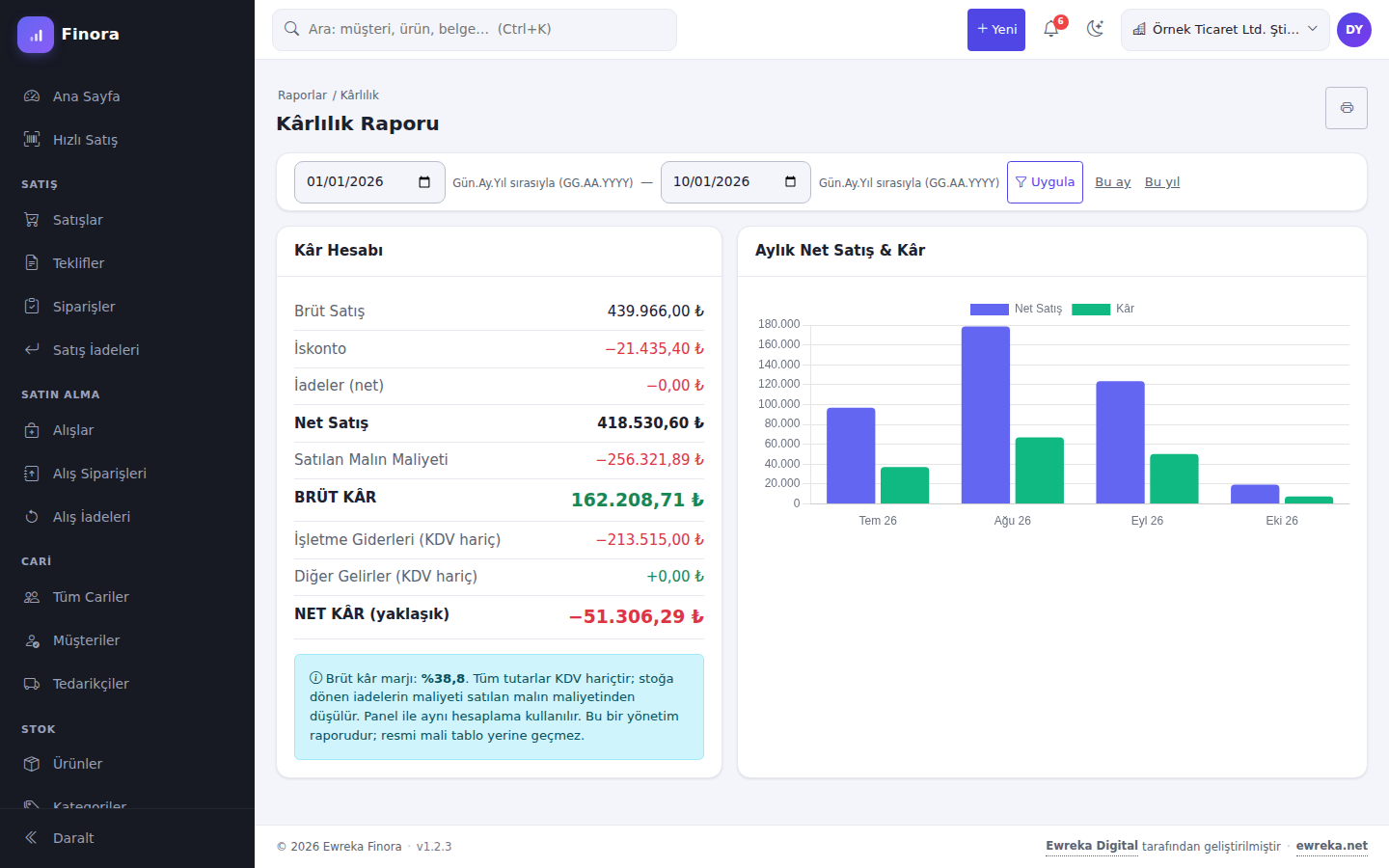
Task: Select the Bu ay quick filter
Action: click(1113, 182)
